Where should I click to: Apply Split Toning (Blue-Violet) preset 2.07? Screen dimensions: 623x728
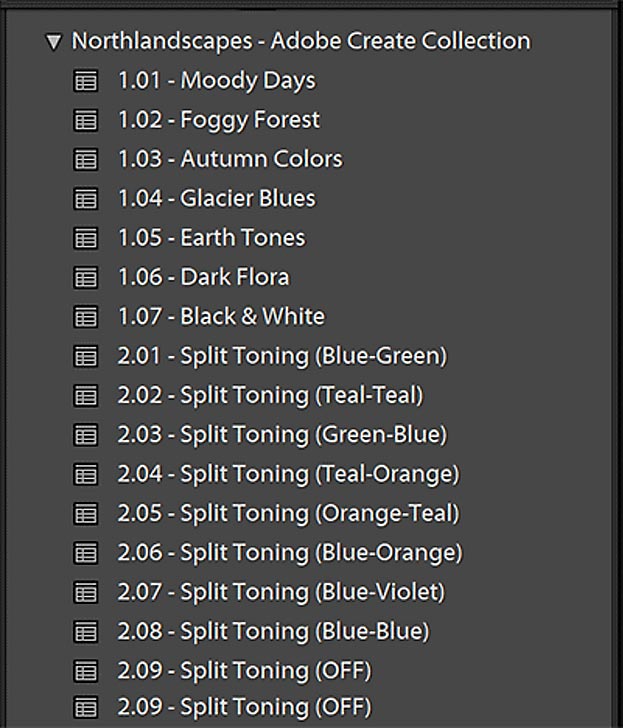coord(281,592)
